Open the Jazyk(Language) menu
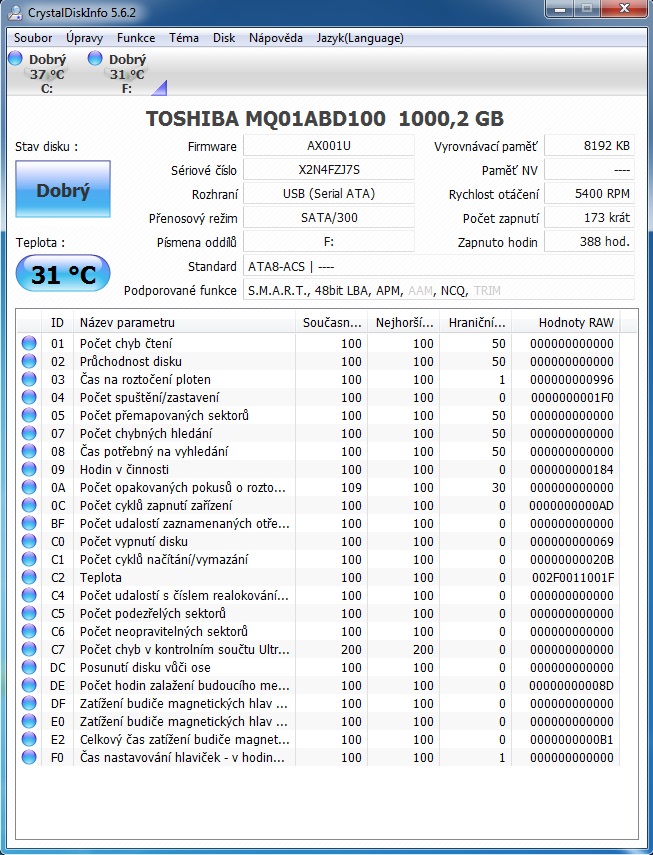Viewport: 653px width, 855px height. (x=360, y=38)
